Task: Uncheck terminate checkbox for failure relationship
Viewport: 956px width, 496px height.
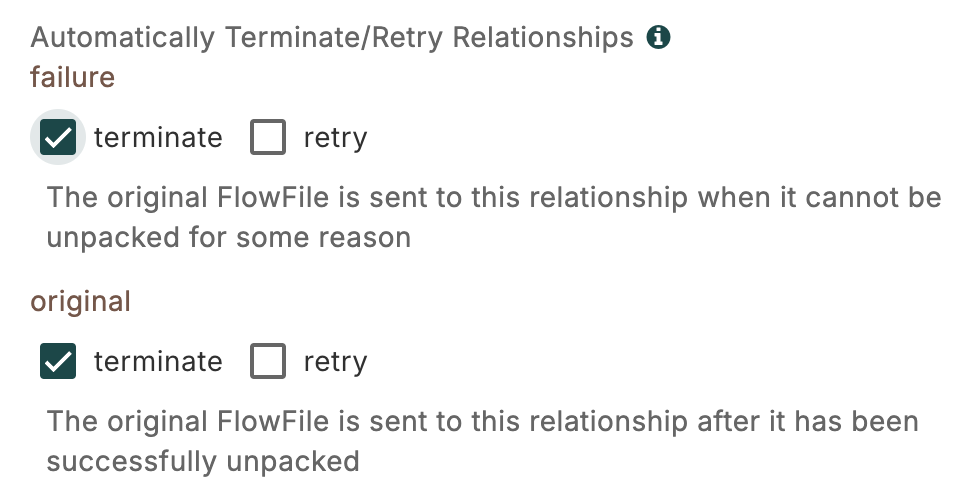Action: pos(59,138)
